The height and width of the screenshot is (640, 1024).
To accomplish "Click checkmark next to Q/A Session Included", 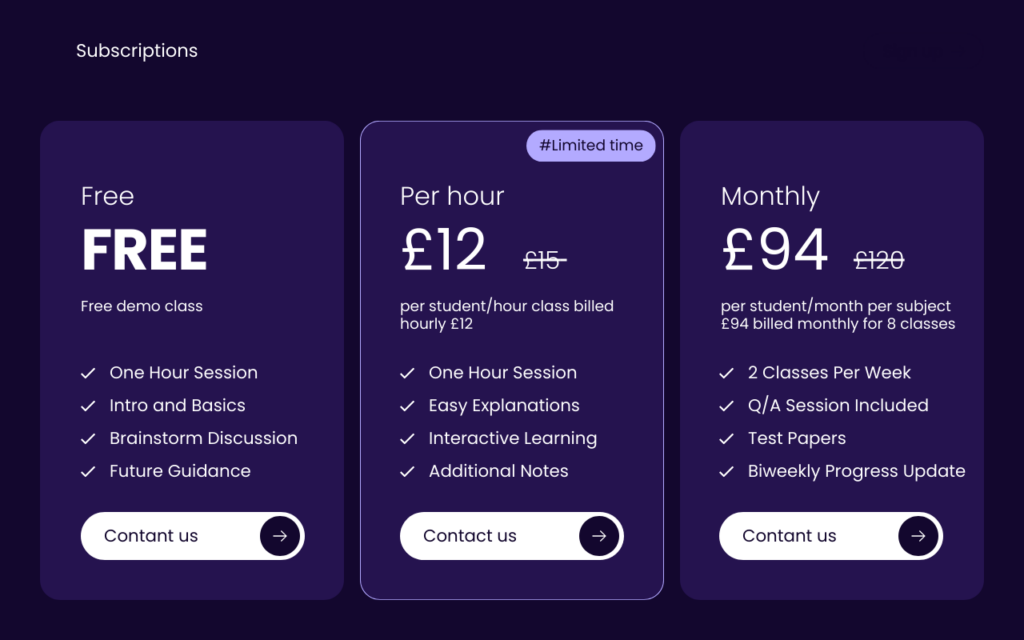I will point(726,406).
